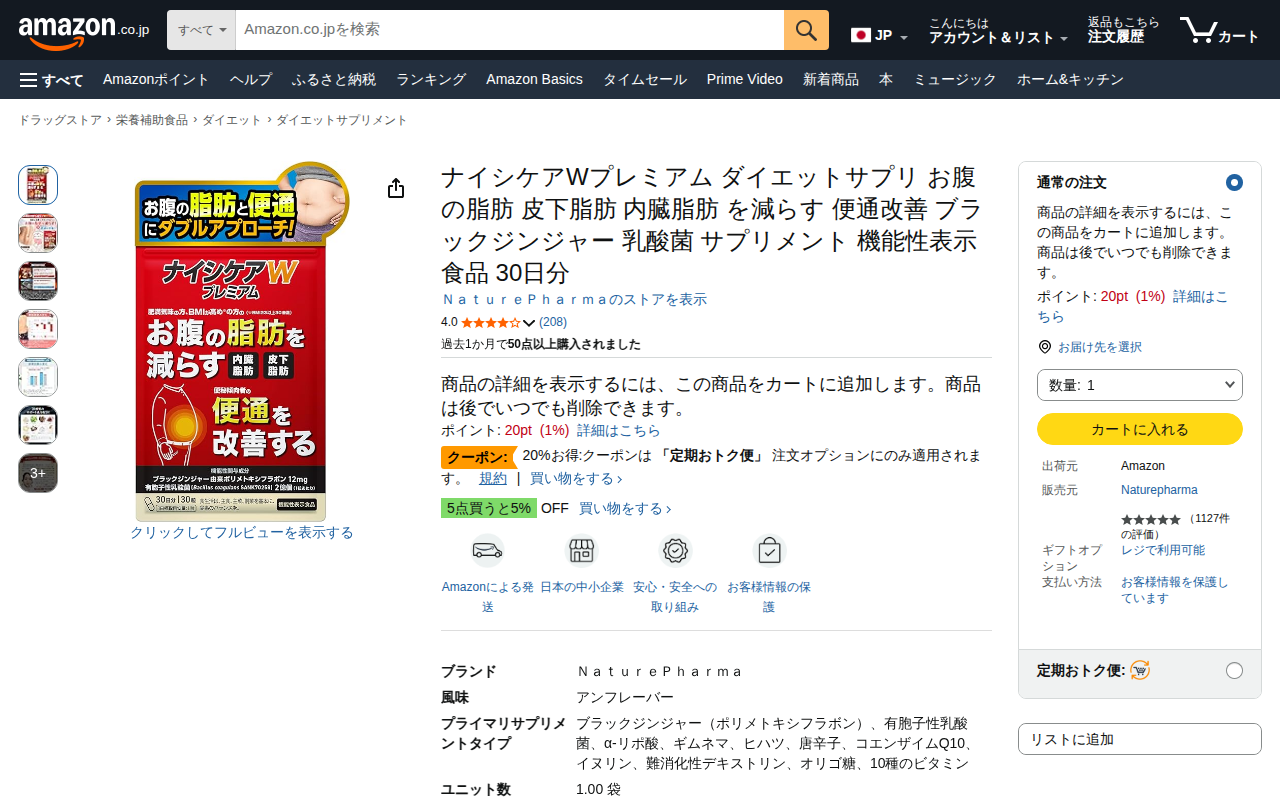Image resolution: width=1280 pixels, height=800 pixels.
Task: Click the ドラッグストア breadcrumb
Action: click(x=60, y=120)
